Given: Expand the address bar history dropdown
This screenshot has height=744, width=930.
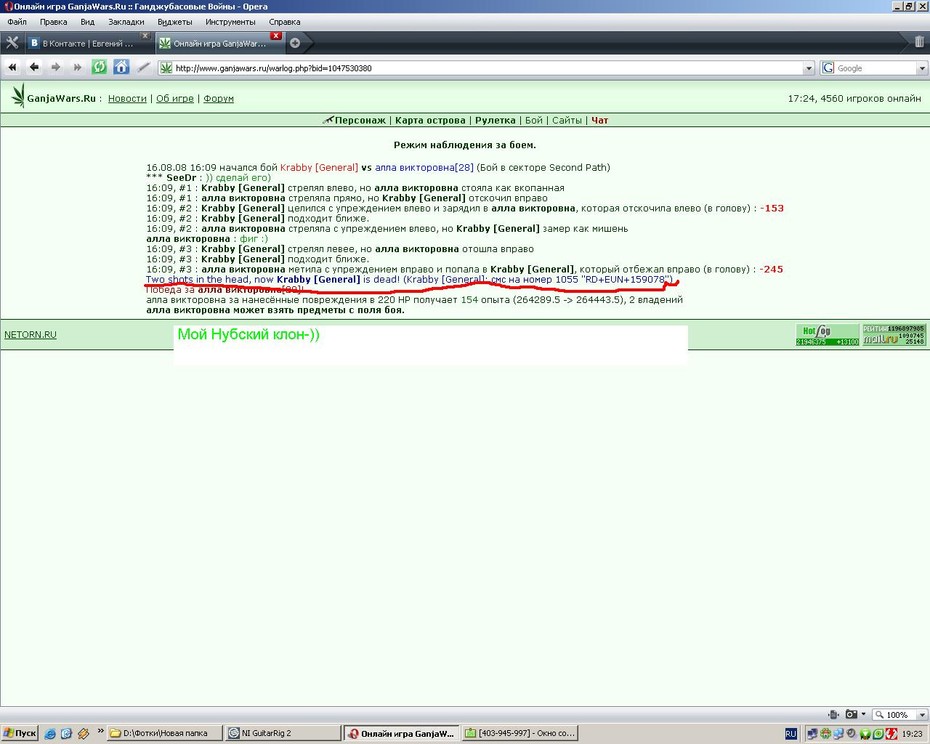Looking at the screenshot, I should point(808,68).
